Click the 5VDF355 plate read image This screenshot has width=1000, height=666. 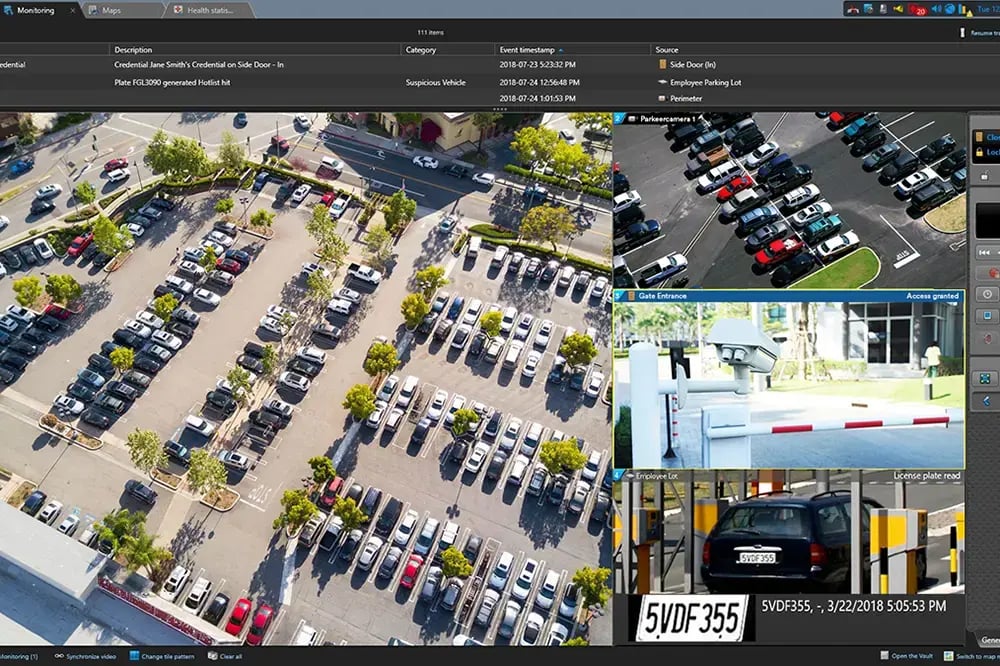693,618
